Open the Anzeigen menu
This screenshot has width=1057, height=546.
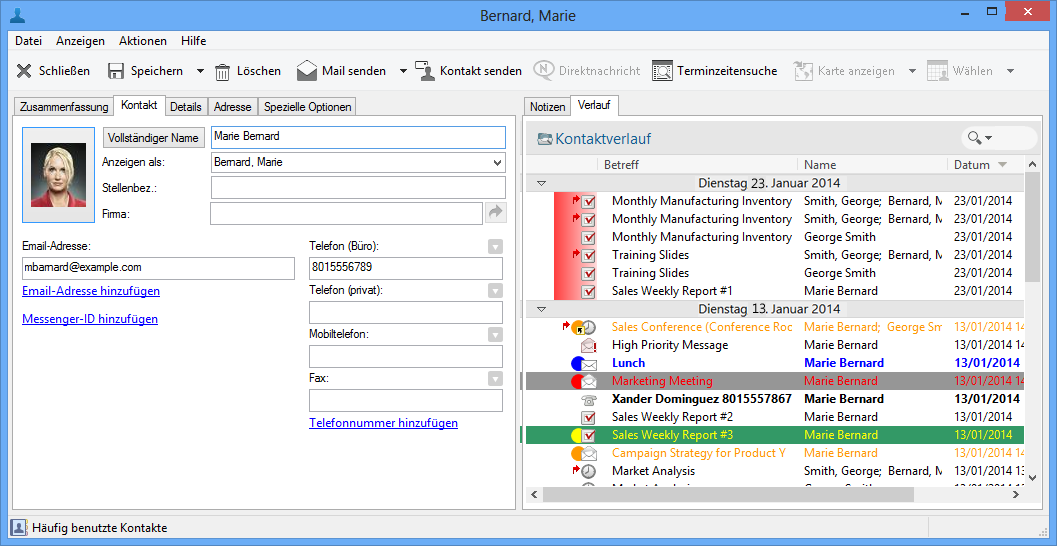point(80,40)
